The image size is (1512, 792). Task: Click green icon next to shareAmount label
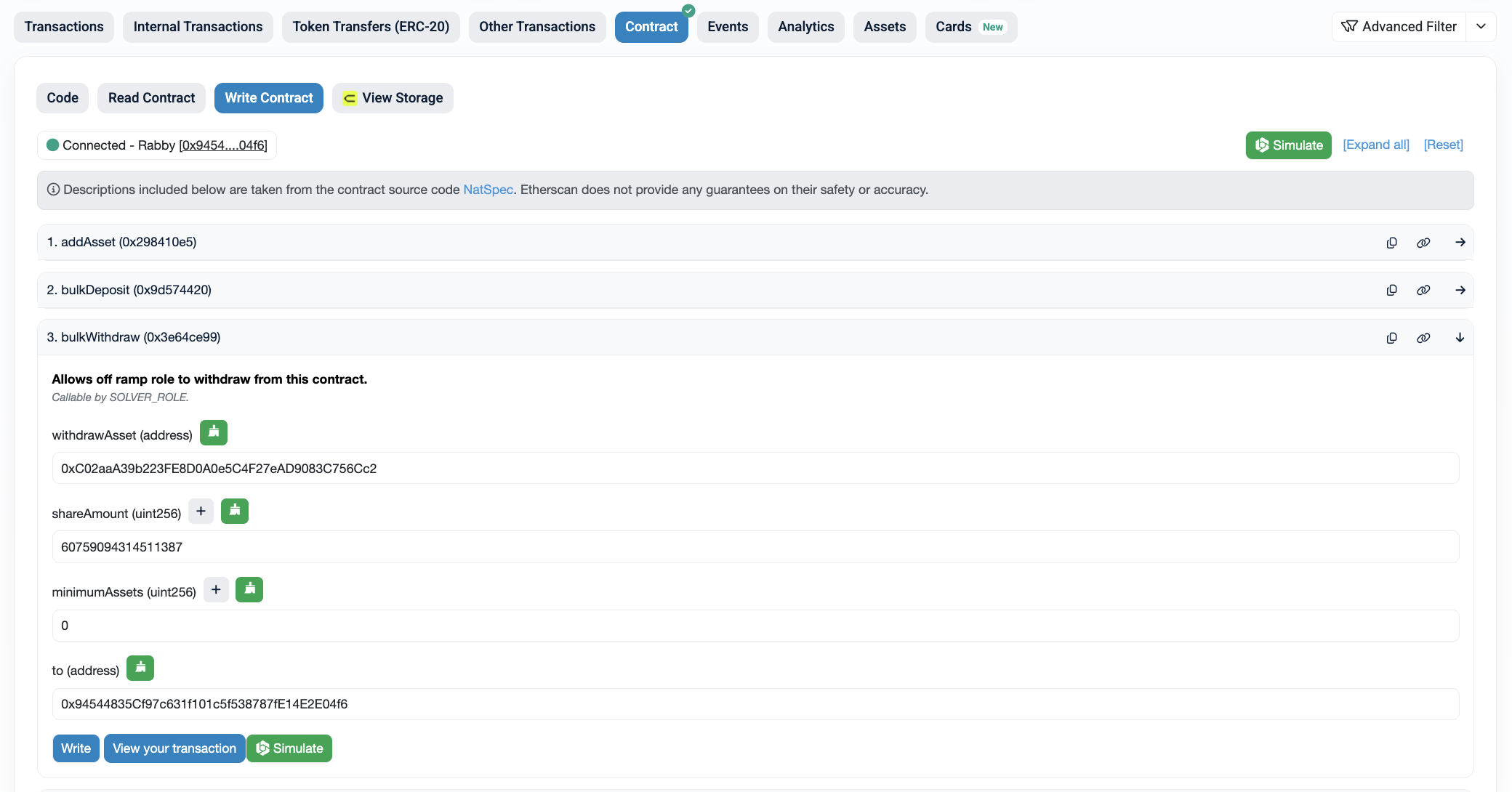pyautogui.click(x=234, y=511)
